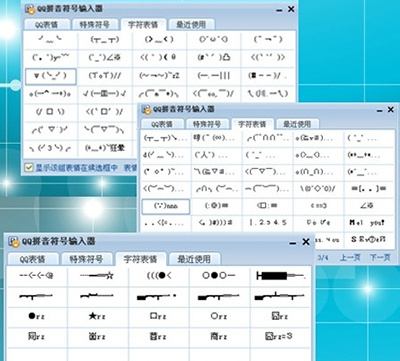Viewport: 400px width, 361px height.
Task: Click the 3/4 page indicator
Action: [x=322, y=258]
